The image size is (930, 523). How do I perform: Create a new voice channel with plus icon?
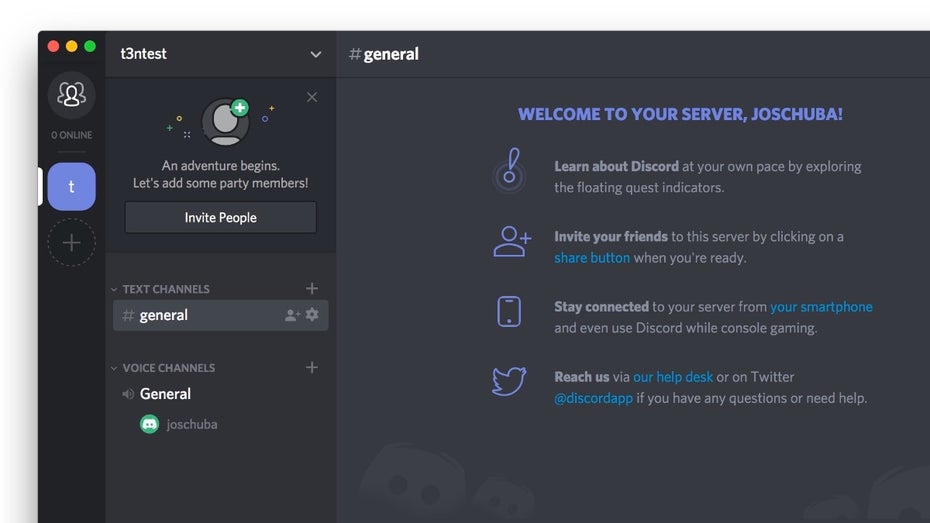pyautogui.click(x=312, y=368)
